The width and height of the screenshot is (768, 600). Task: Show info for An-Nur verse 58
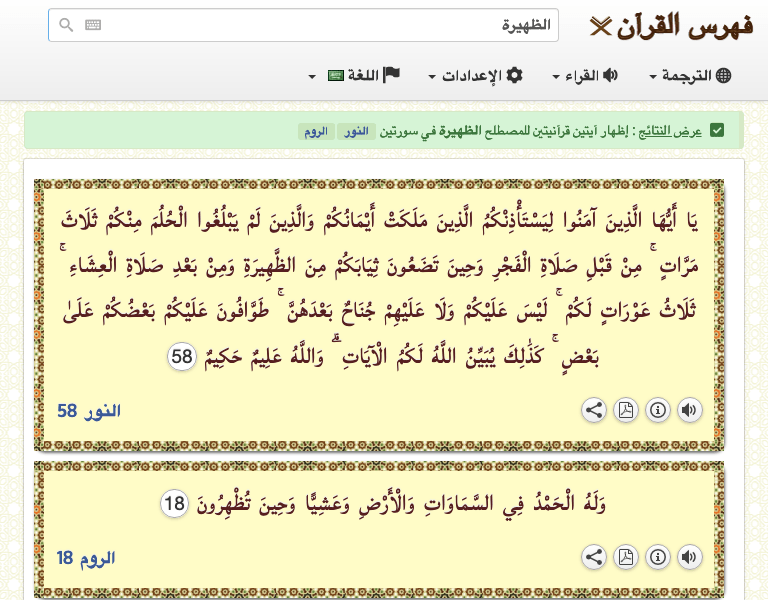(657, 410)
